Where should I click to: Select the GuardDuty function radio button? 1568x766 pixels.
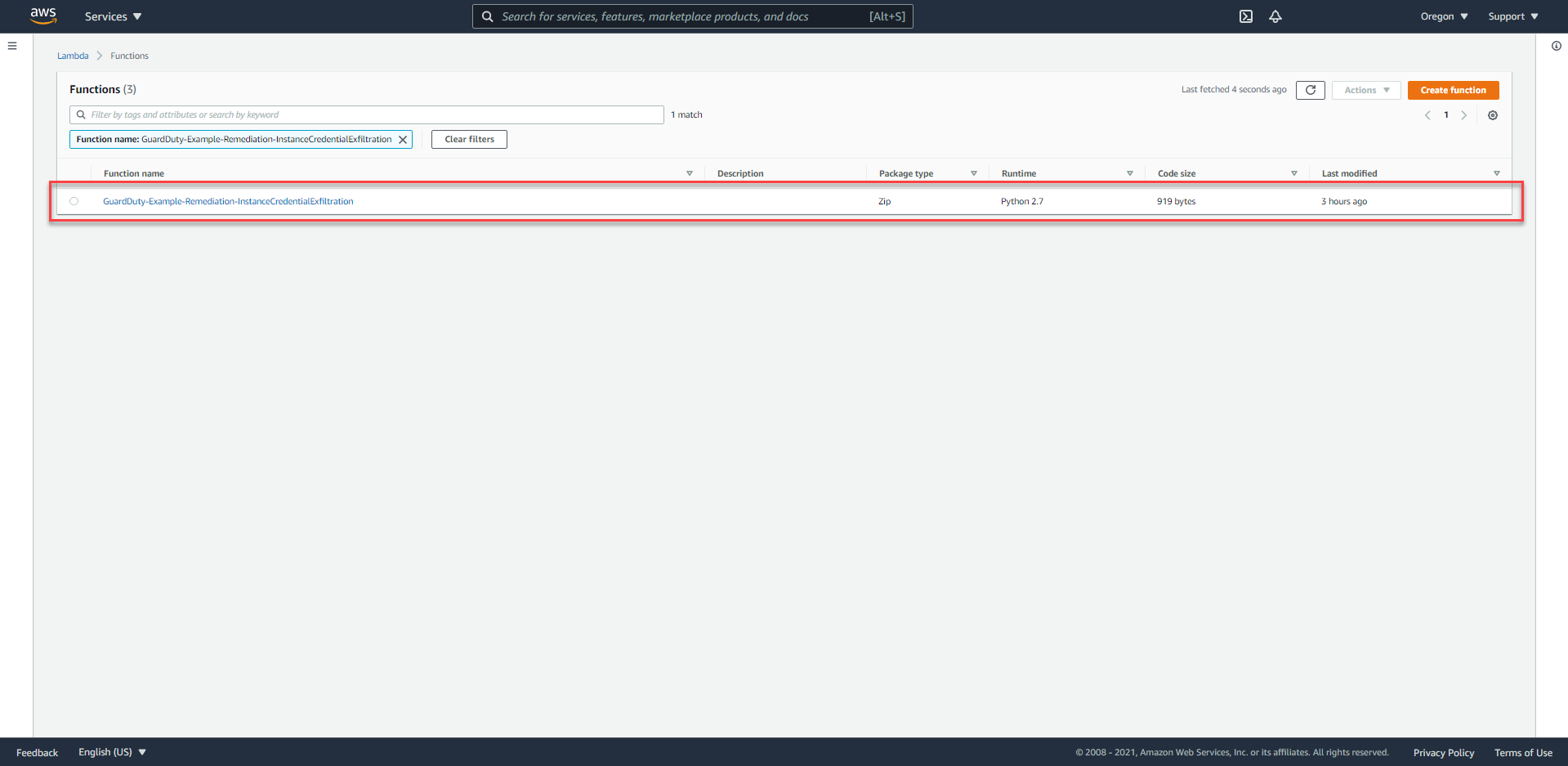[74, 201]
